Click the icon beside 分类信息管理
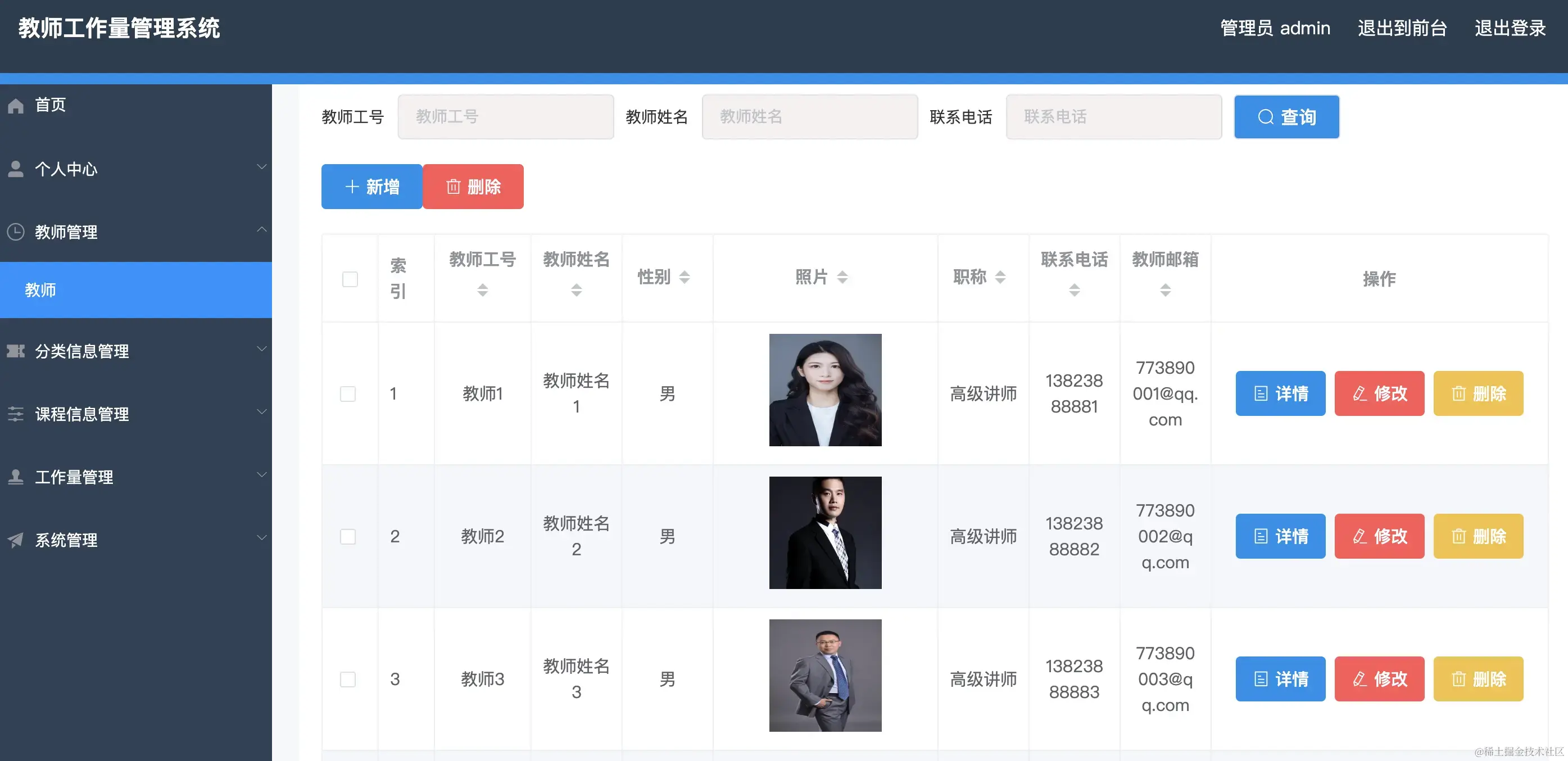Viewport: 1568px width, 761px height. point(15,351)
